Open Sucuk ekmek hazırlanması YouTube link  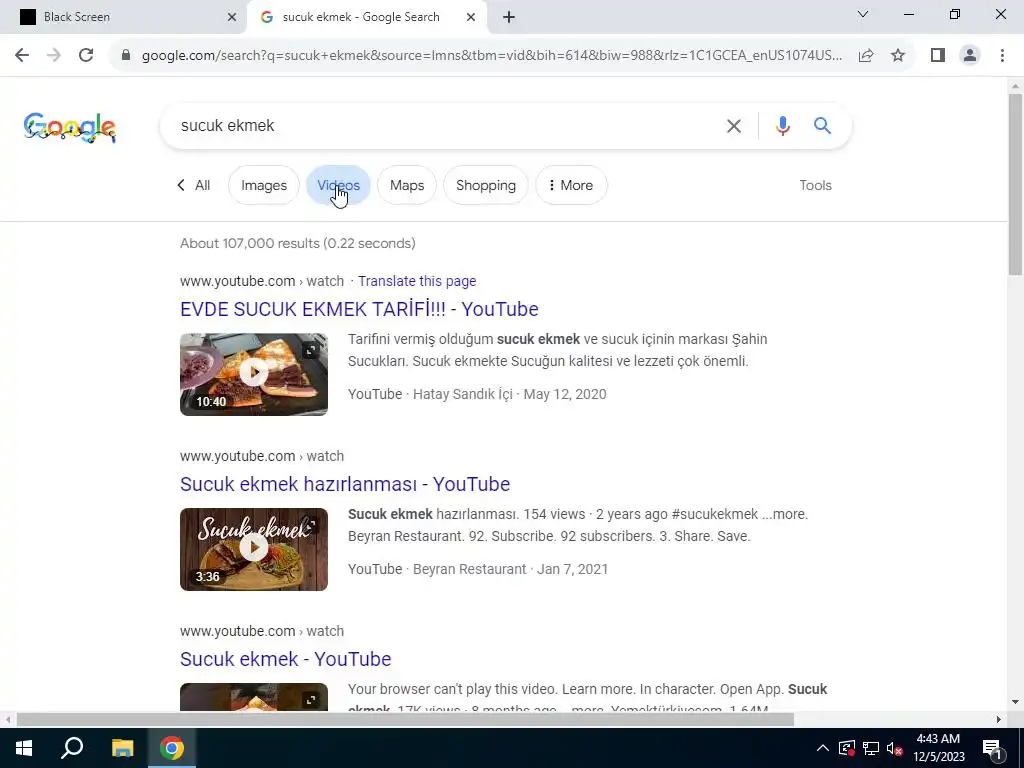345,484
